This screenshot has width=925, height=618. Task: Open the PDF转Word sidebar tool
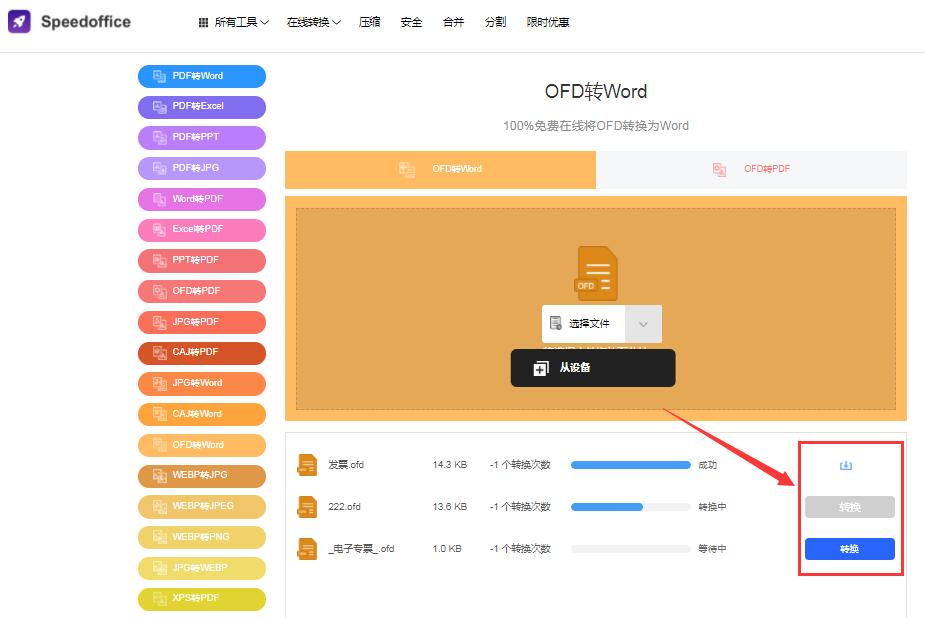click(x=202, y=76)
